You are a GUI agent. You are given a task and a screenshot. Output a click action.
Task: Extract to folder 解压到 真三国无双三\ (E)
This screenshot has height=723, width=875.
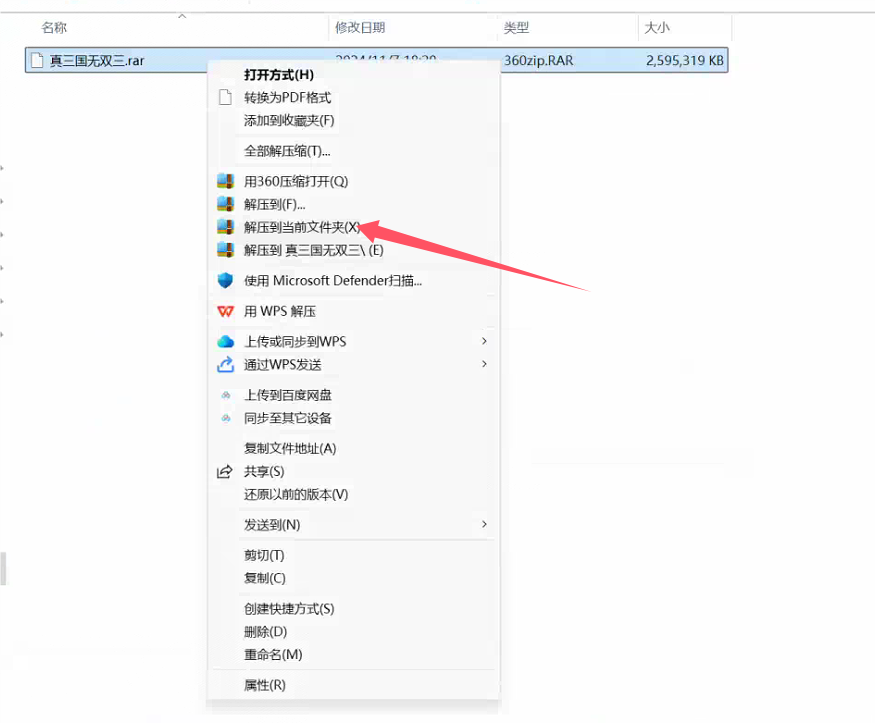click(314, 250)
